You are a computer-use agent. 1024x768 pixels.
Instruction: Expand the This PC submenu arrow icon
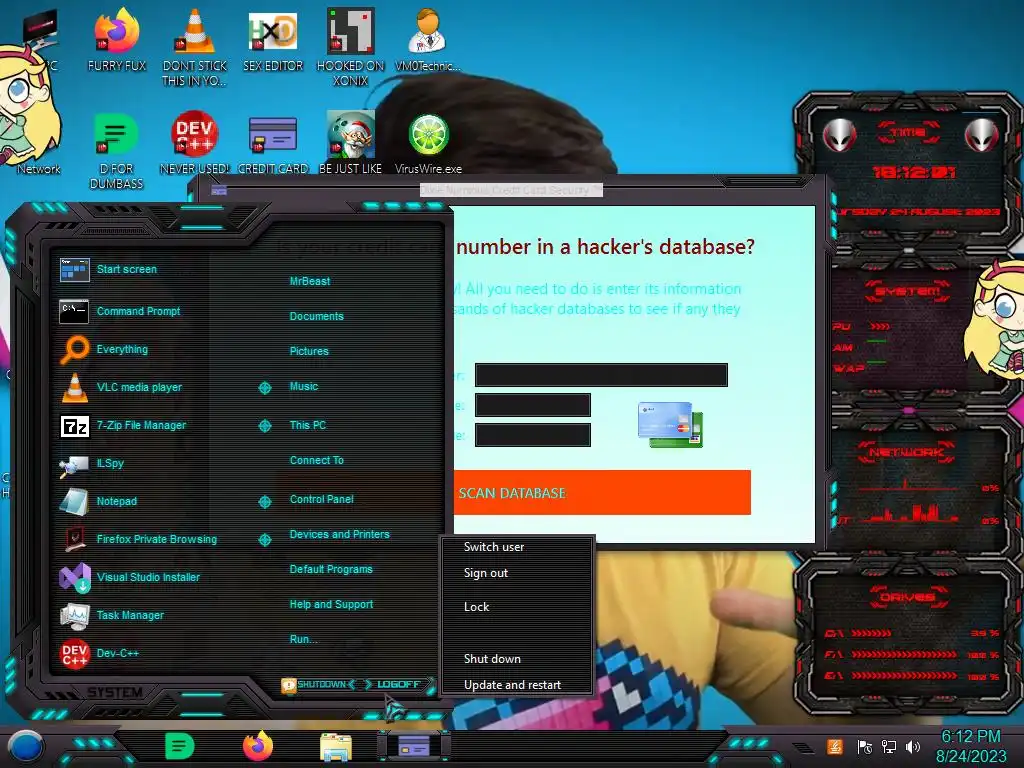tap(264, 426)
